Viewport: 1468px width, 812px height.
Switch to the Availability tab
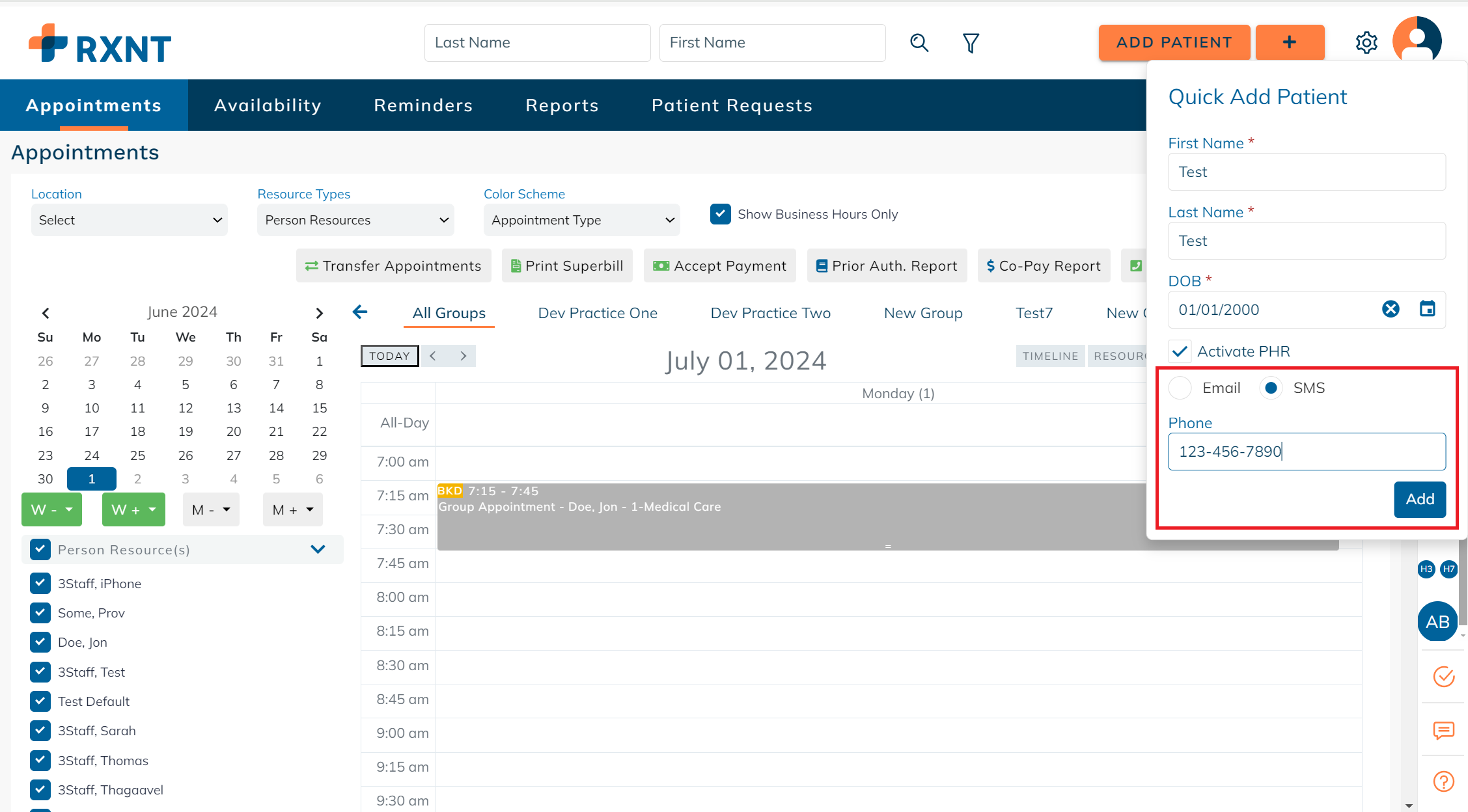268,105
